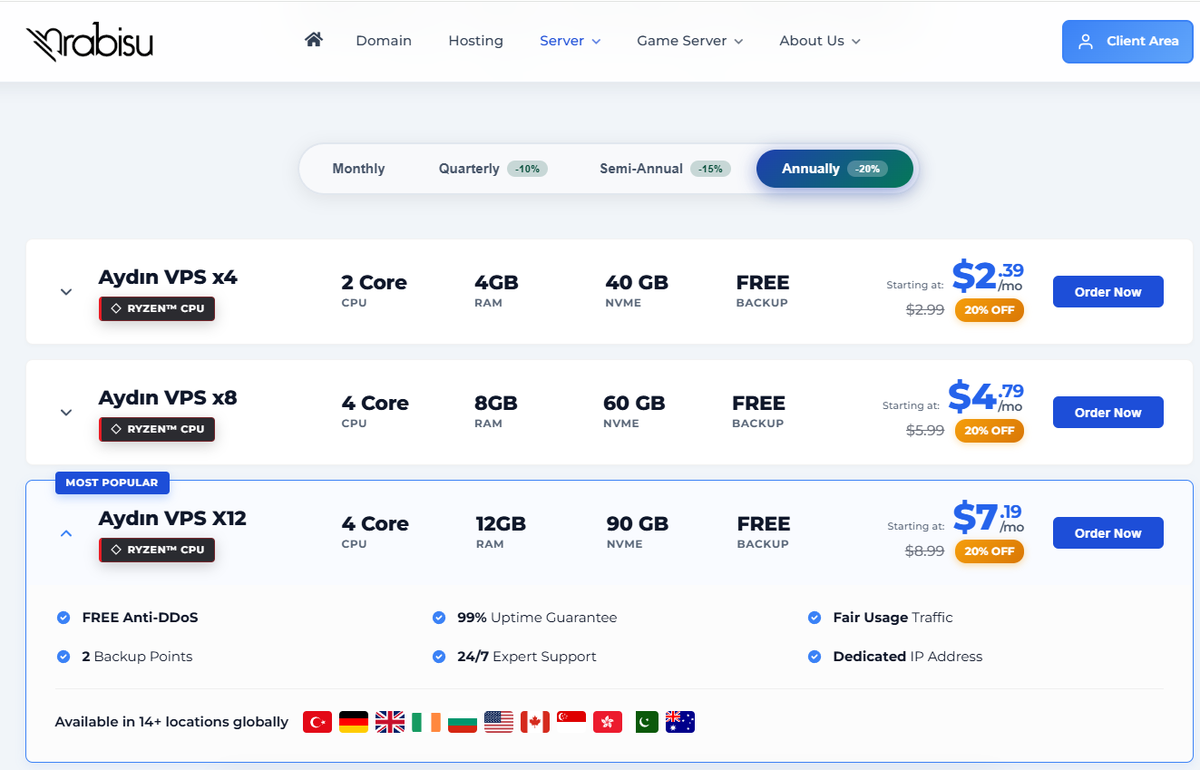Viewport: 1200px width, 770px height.
Task: Click the 90 GB NVME value
Action: click(638, 524)
